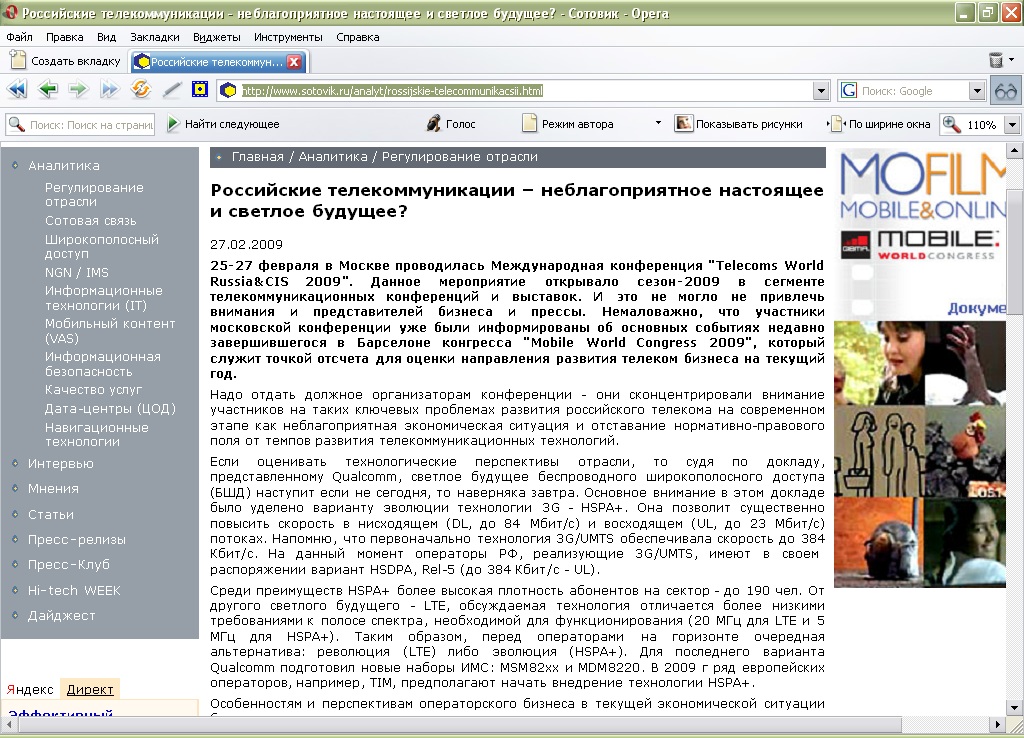Click the Fast Forward navigation button
Viewport: 1024px width, 738px height.
point(109,89)
